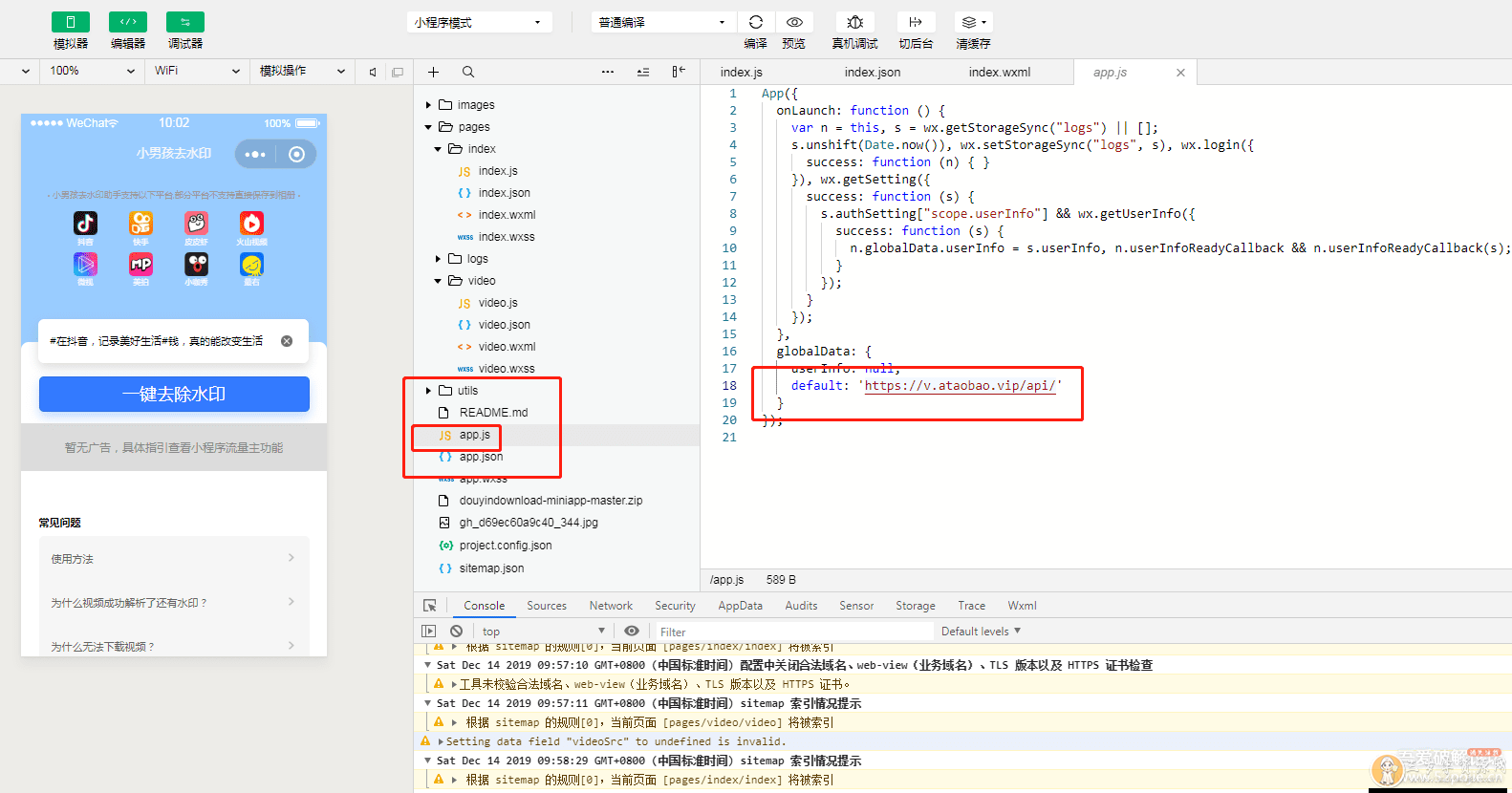Toggle the editor (编辑器) panel button

pos(127,22)
